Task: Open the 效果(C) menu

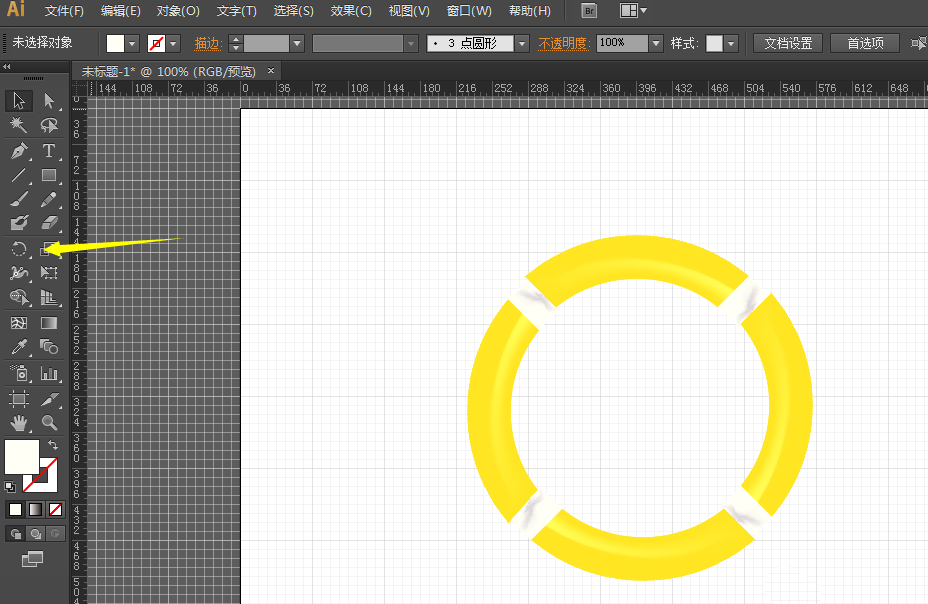Action: [351, 11]
